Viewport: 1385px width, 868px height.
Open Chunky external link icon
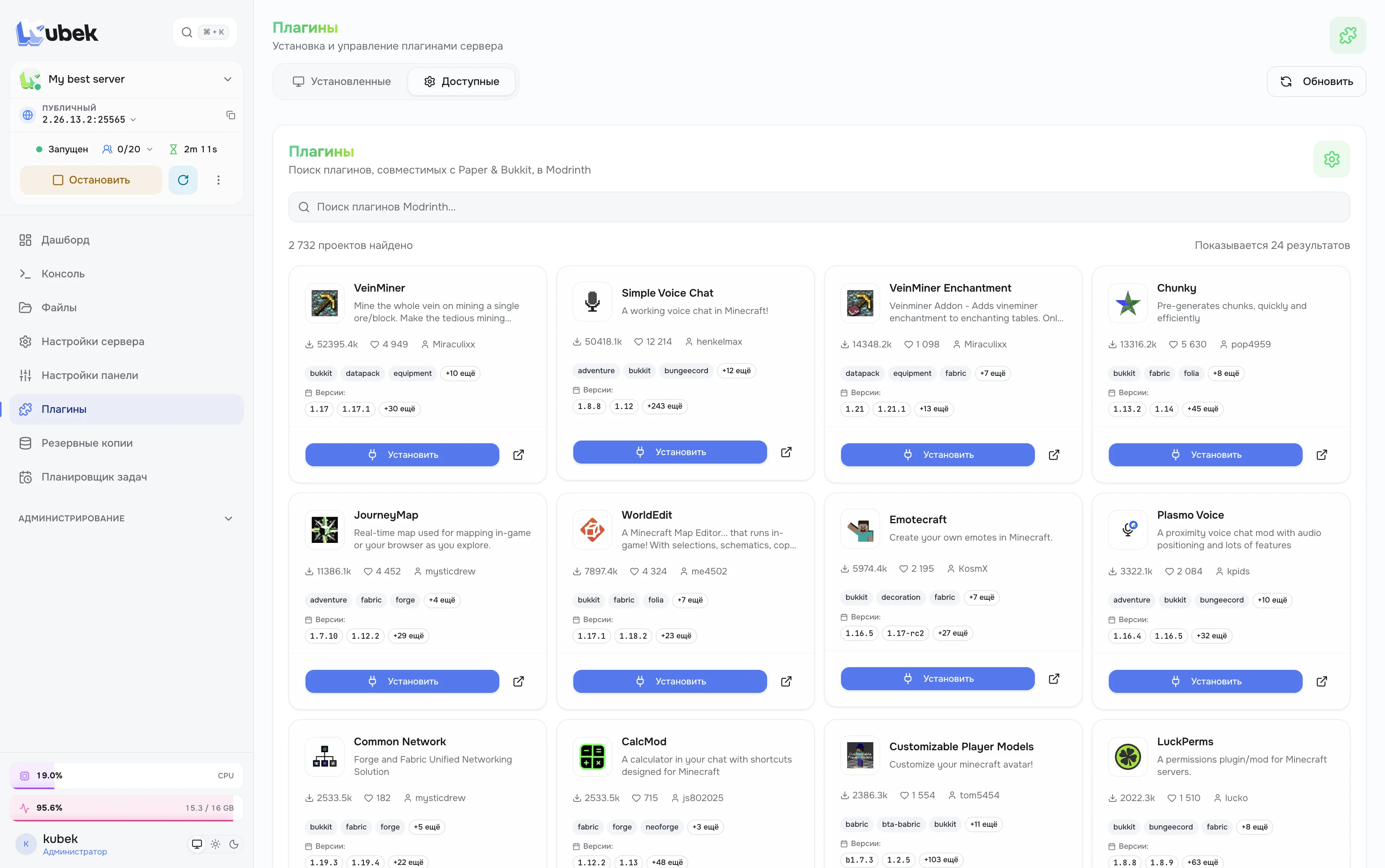1322,455
